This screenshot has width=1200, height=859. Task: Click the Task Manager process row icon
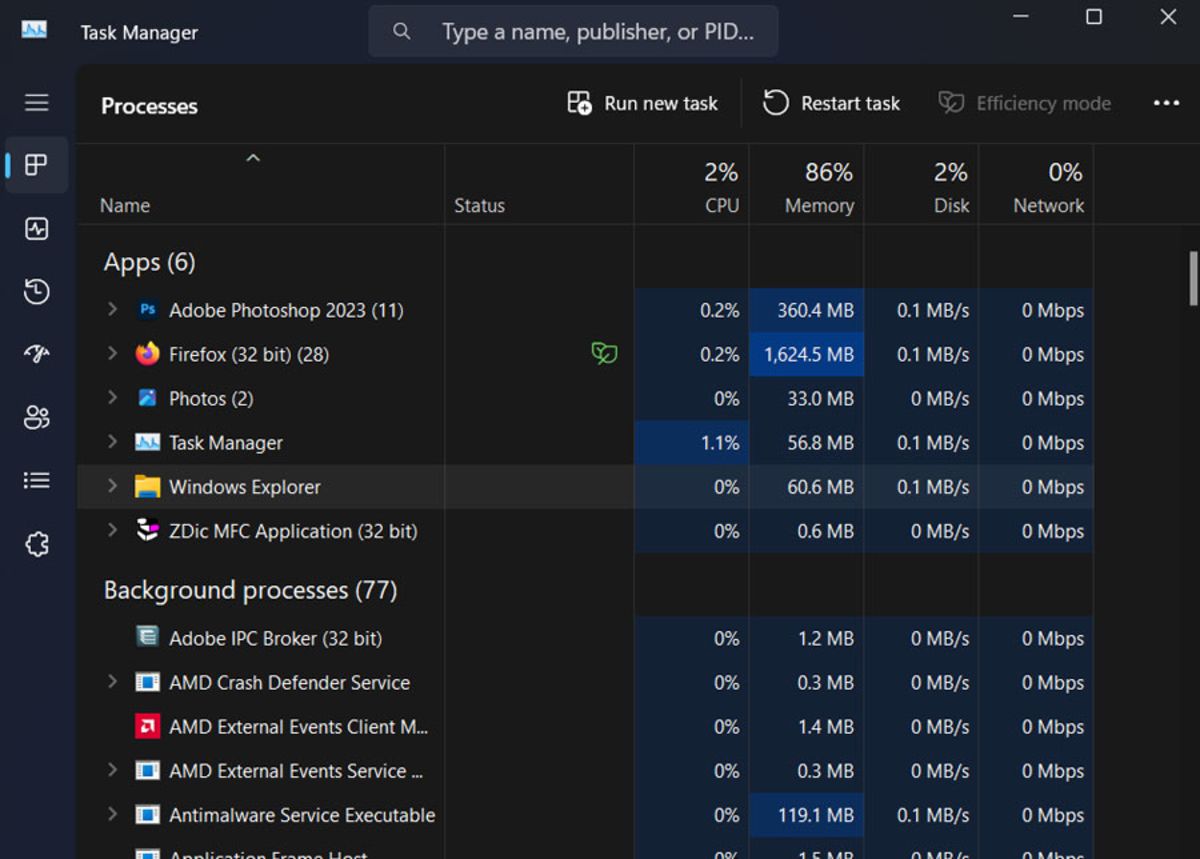tap(147, 442)
